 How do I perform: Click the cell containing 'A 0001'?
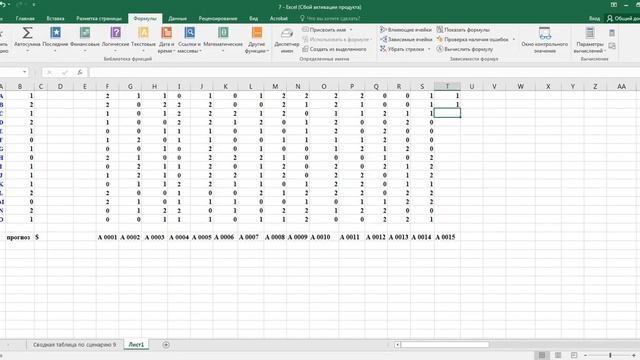pos(107,237)
